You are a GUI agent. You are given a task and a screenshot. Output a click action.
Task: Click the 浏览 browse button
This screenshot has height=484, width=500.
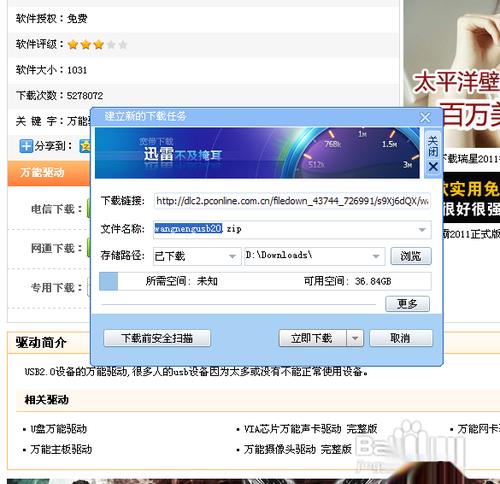click(411, 256)
